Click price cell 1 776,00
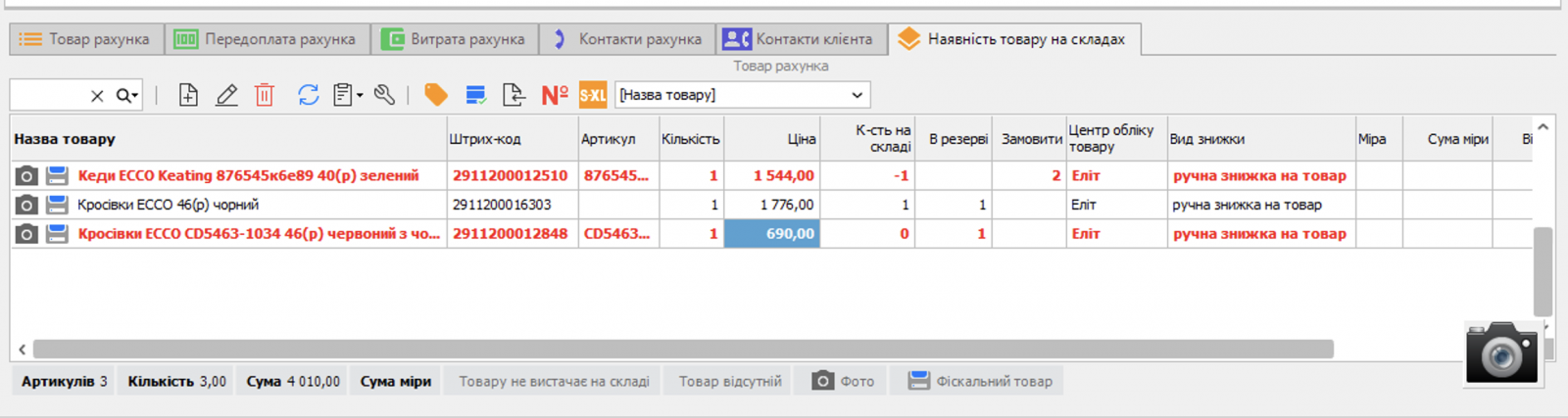The width and height of the screenshot is (1568, 418). 772,205
